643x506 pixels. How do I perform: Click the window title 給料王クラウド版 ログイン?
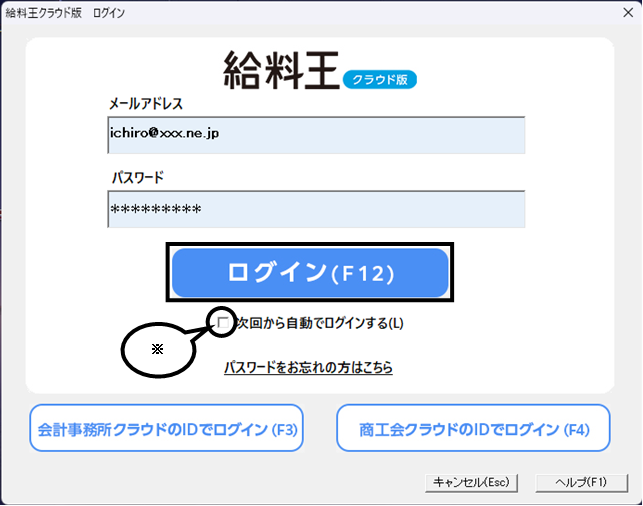pyautogui.click(x=65, y=13)
